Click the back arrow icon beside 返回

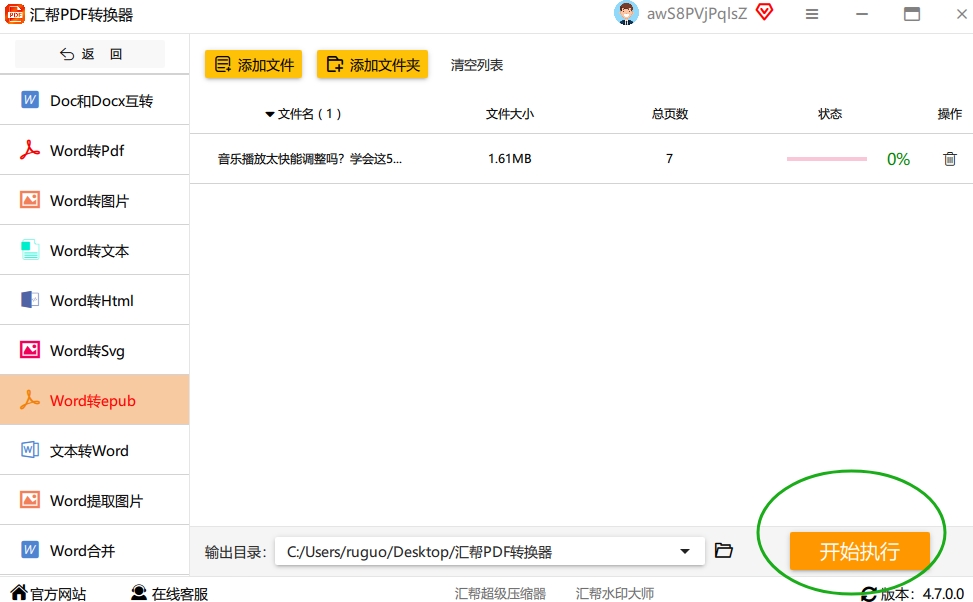click(x=66, y=55)
